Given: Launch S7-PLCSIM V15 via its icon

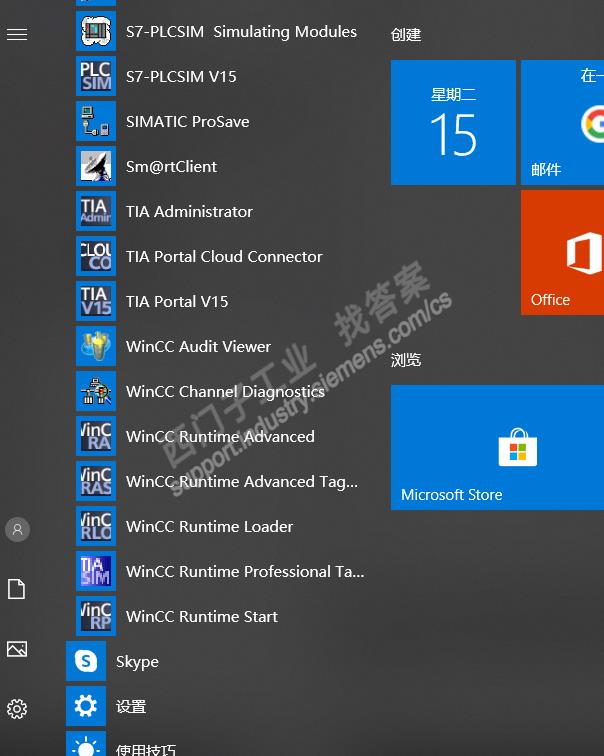Looking at the screenshot, I should (96, 76).
